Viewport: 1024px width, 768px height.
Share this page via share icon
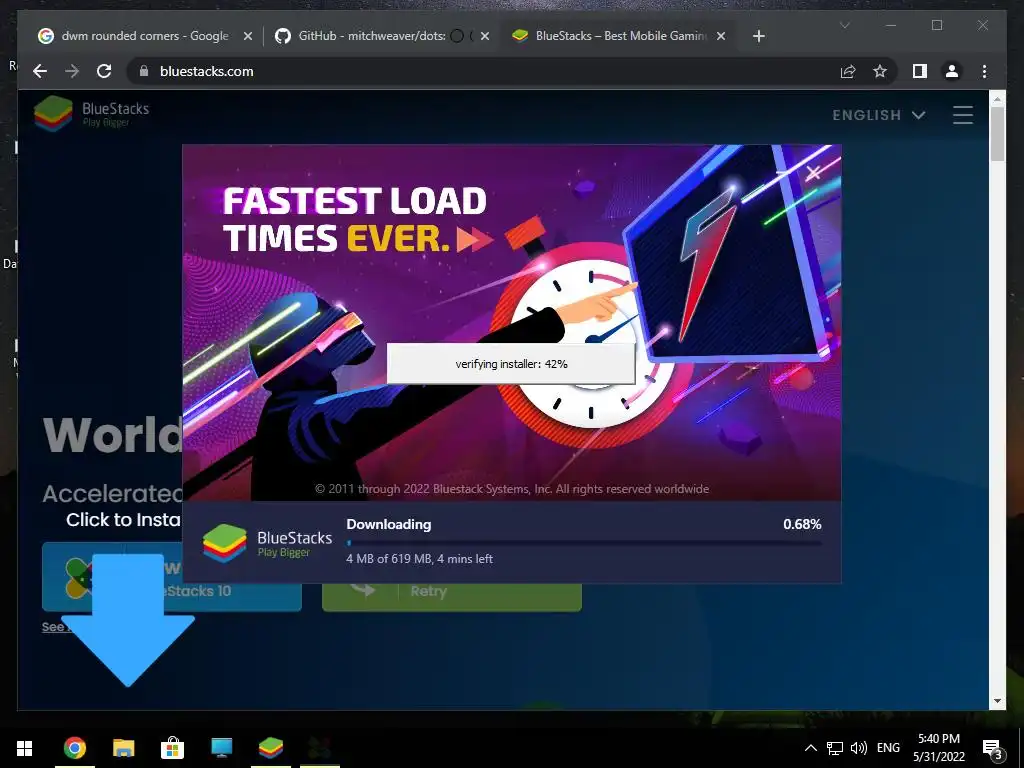pos(848,71)
